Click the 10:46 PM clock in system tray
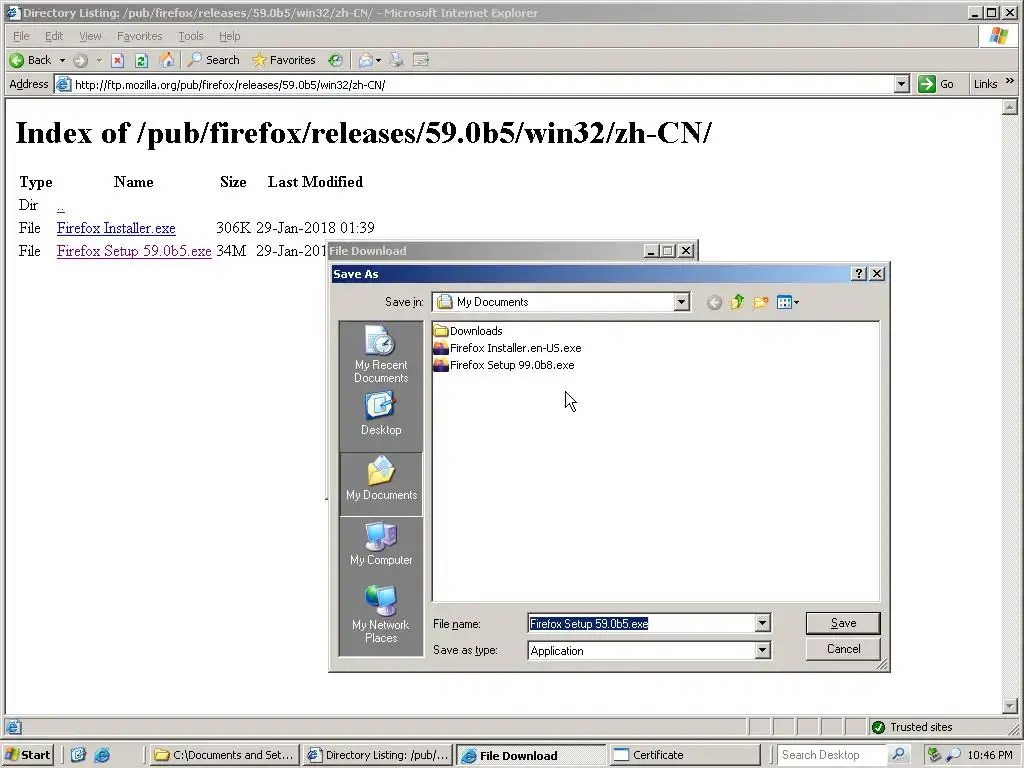The image size is (1024, 768). pos(990,755)
